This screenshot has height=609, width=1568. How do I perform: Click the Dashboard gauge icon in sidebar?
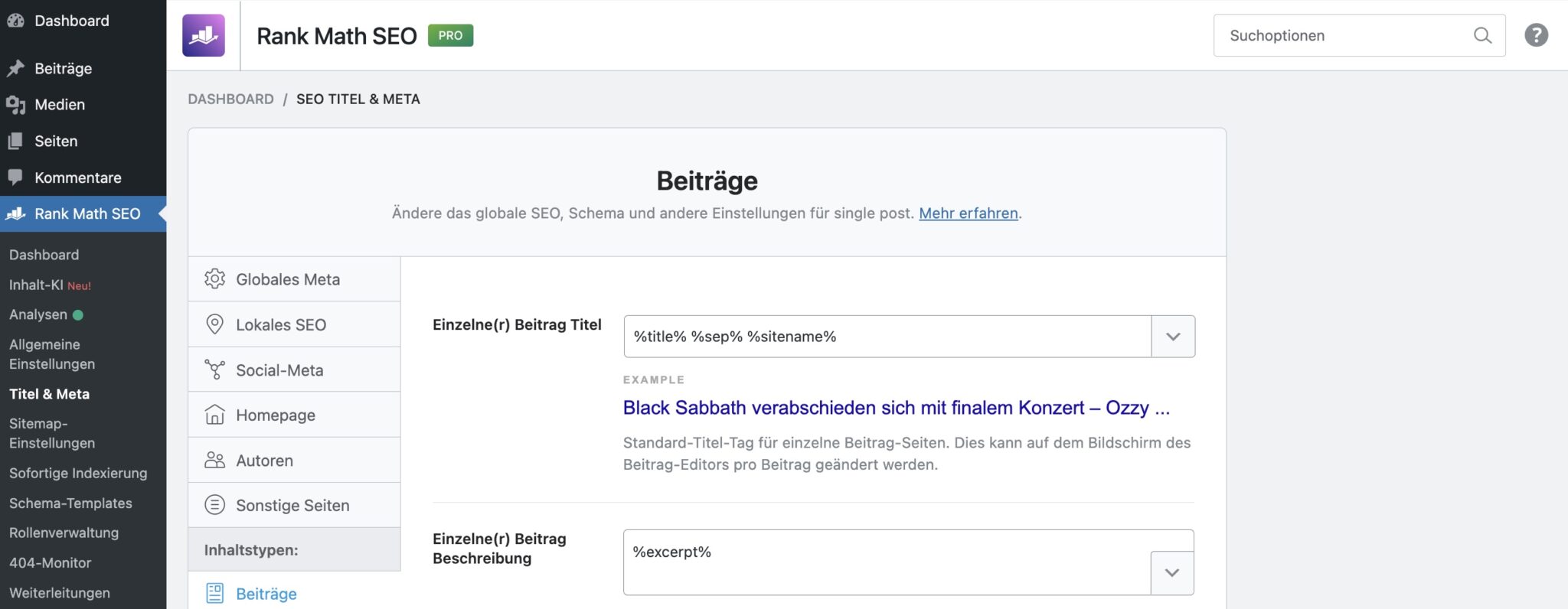click(15, 21)
